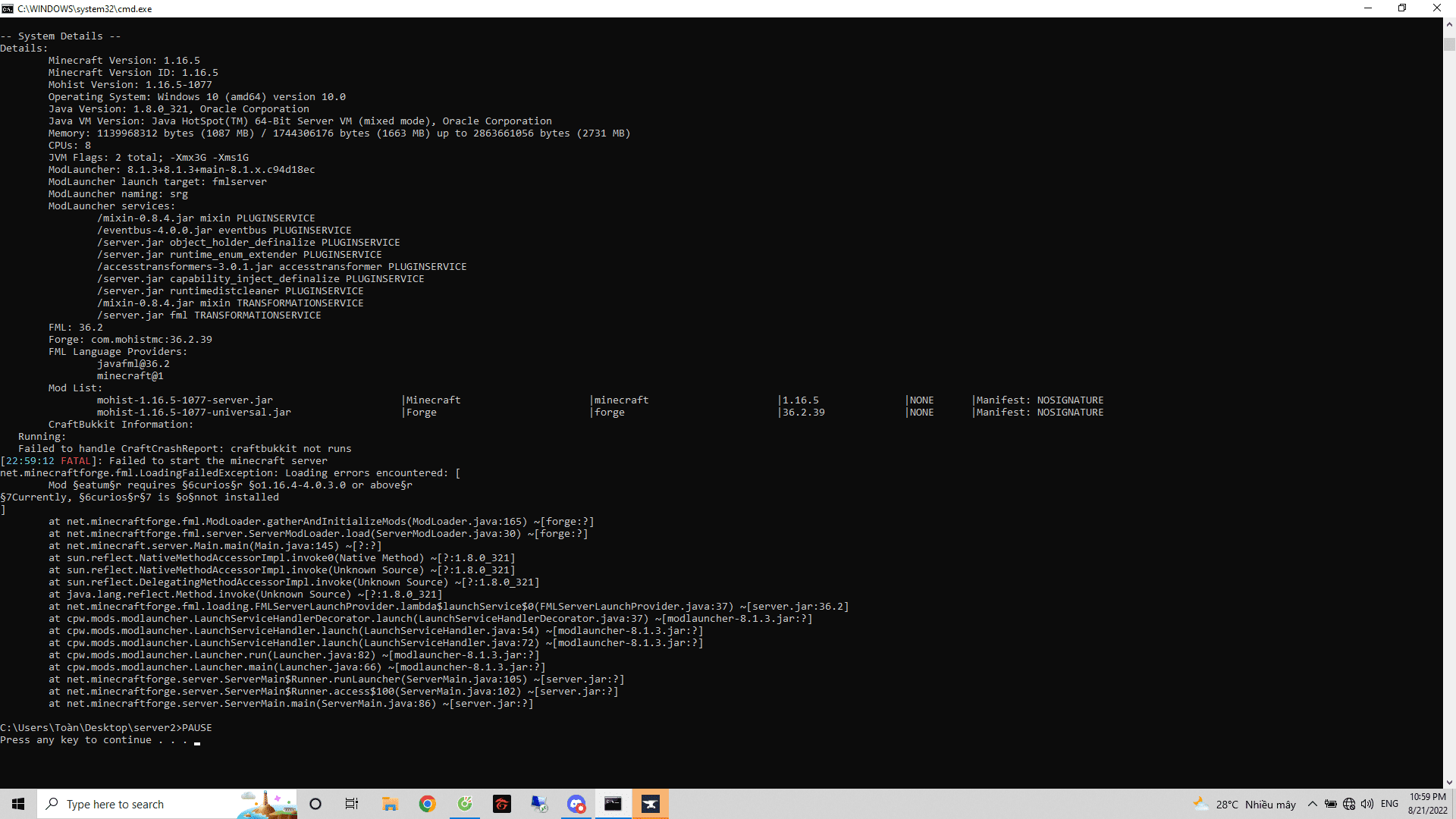Open CurseForge anvil icon on taskbar
The height and width of the screenshot is (819, 1456).
coord(651,804)
